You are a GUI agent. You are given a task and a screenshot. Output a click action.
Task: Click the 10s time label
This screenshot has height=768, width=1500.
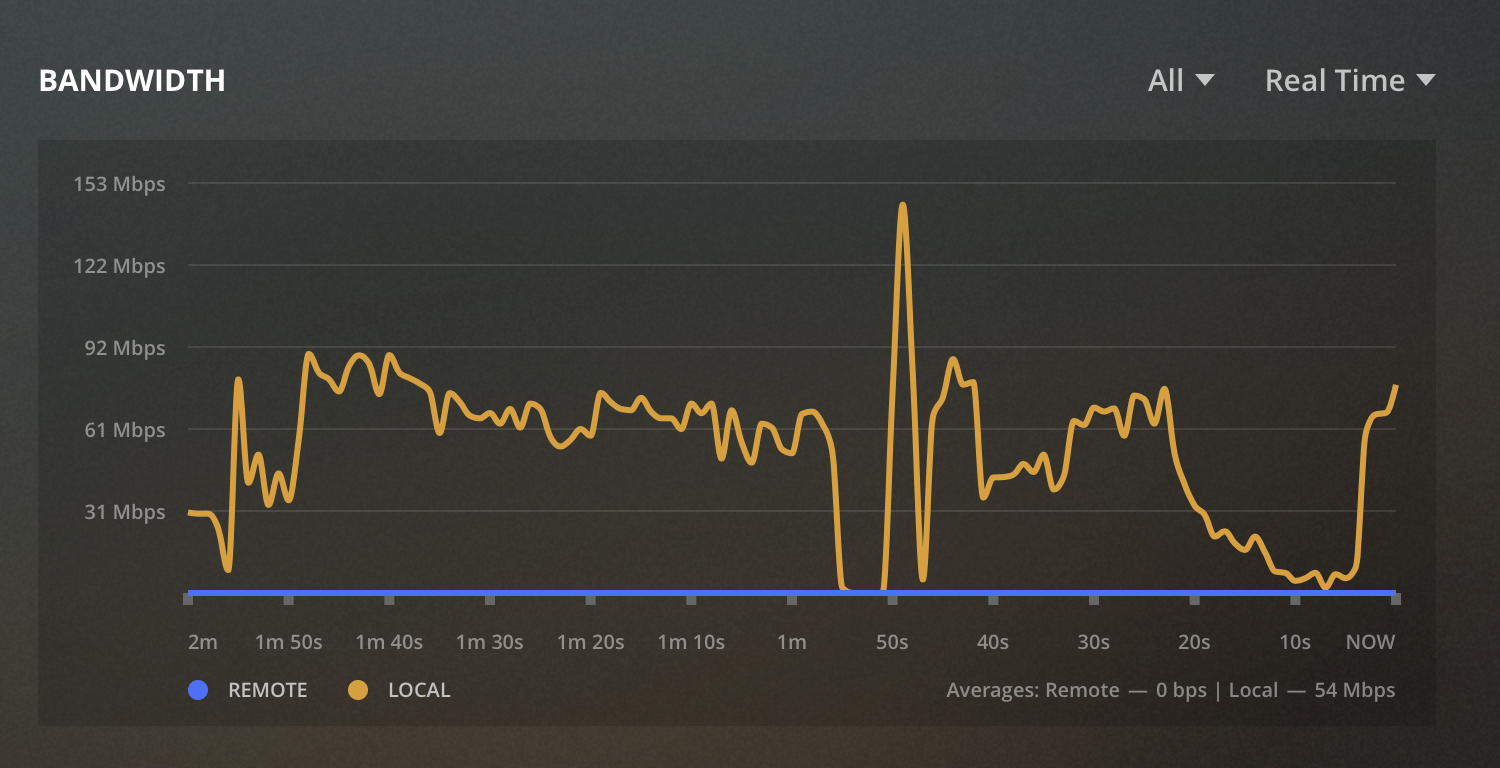coord(1294,642)
